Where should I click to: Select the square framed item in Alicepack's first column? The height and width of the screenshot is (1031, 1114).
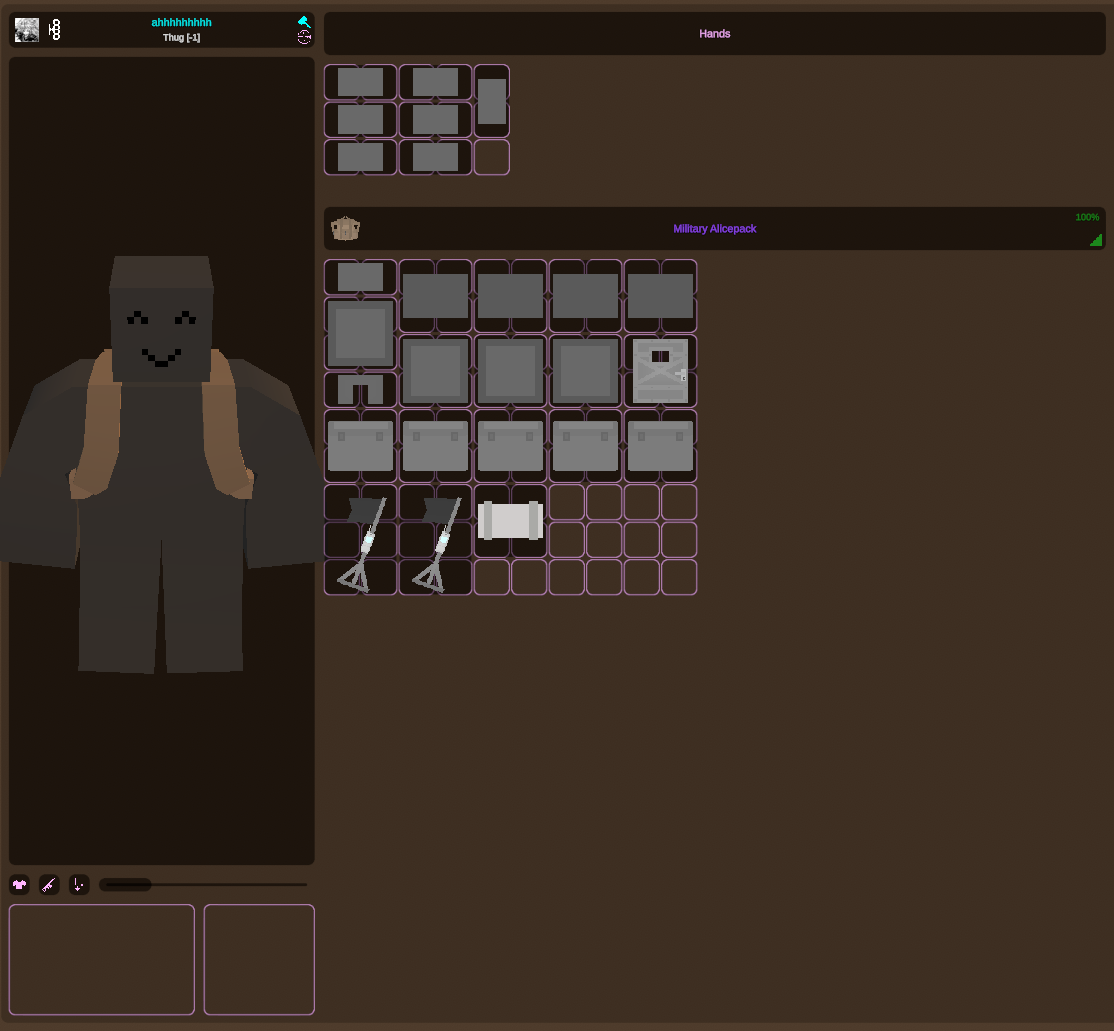click(360, 333)
